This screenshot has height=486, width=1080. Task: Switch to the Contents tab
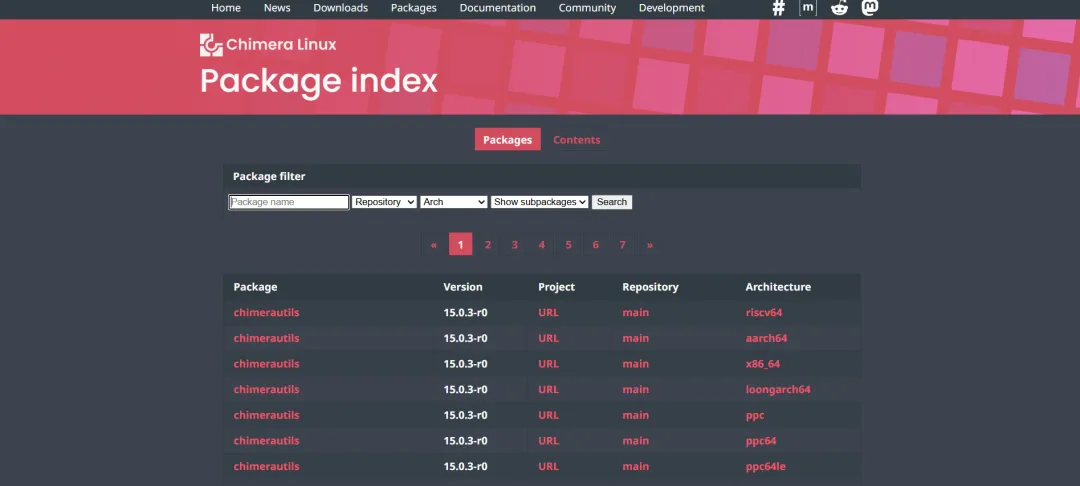577,140
